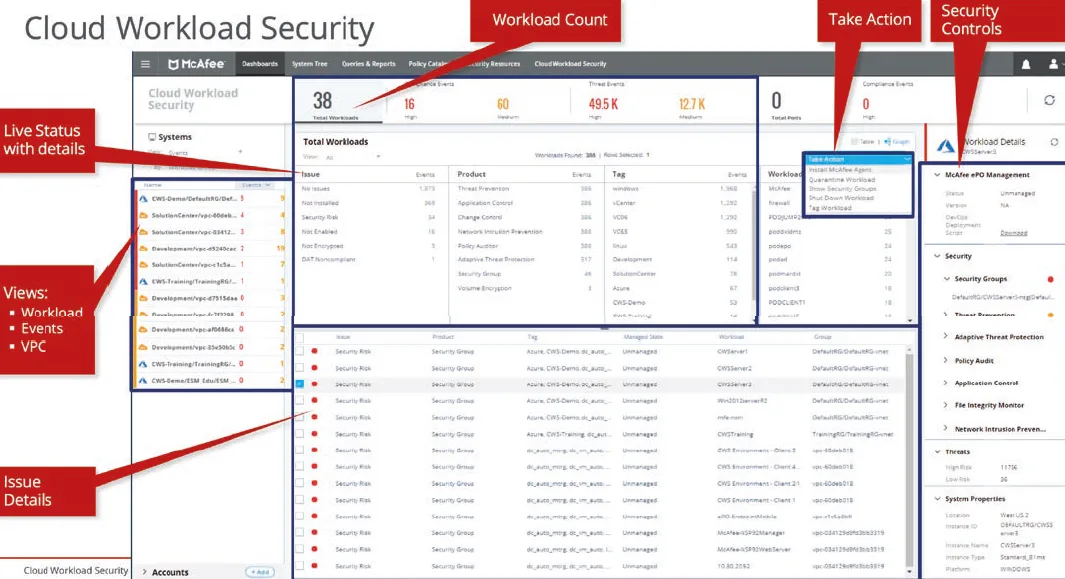Click red status dot next to Security Groups
Image resolution: width=1065 pixels, height=579 pixels.
click(x=1051, y=279)
